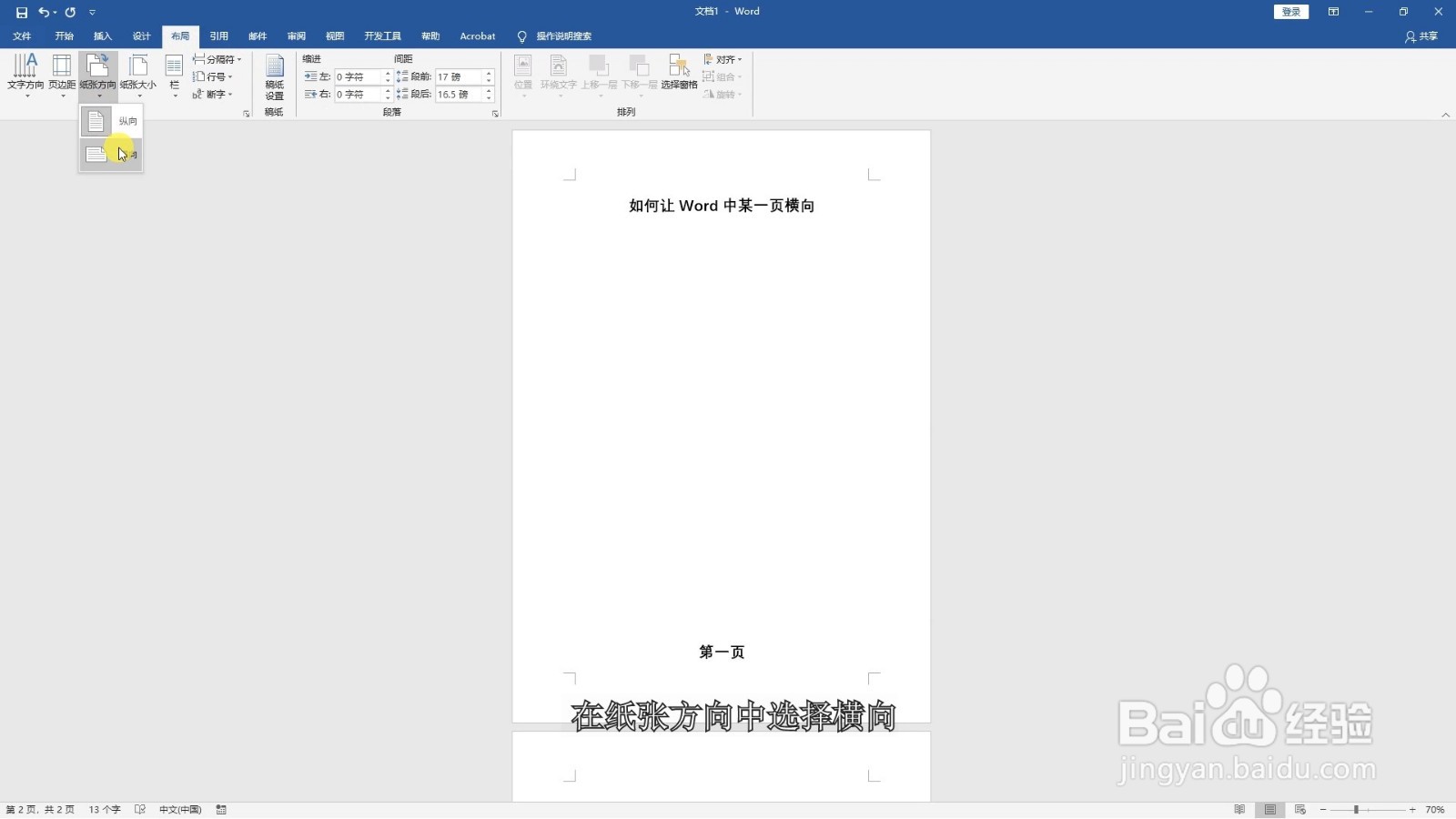Open the Acrobat tab

point(478,36)
